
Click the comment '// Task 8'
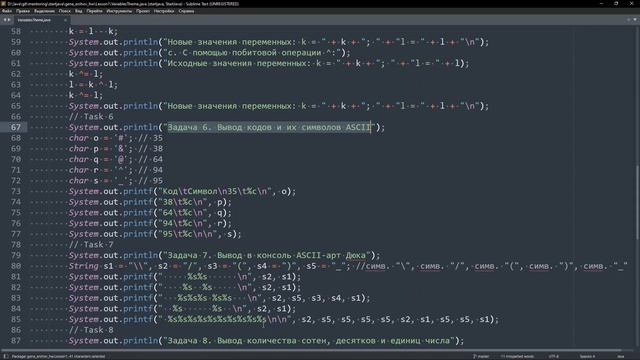[x=91, y=330]
